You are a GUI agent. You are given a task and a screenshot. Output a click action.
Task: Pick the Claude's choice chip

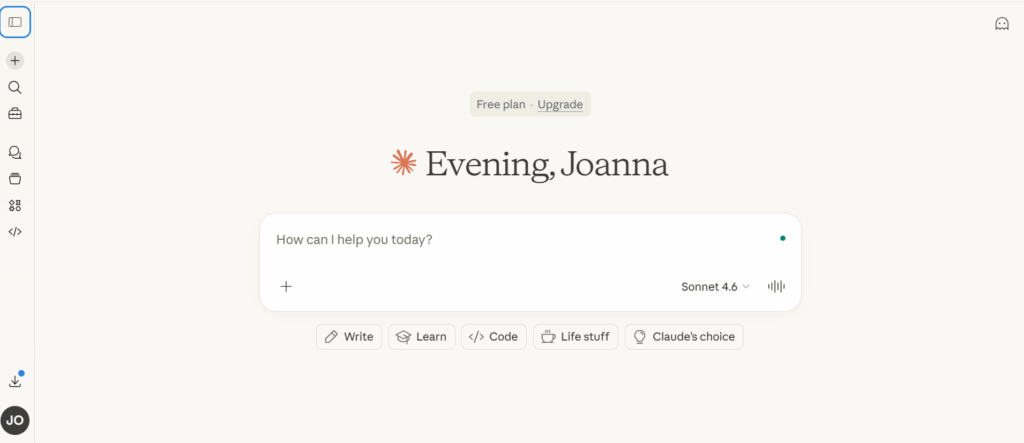[x=684, y=337]
